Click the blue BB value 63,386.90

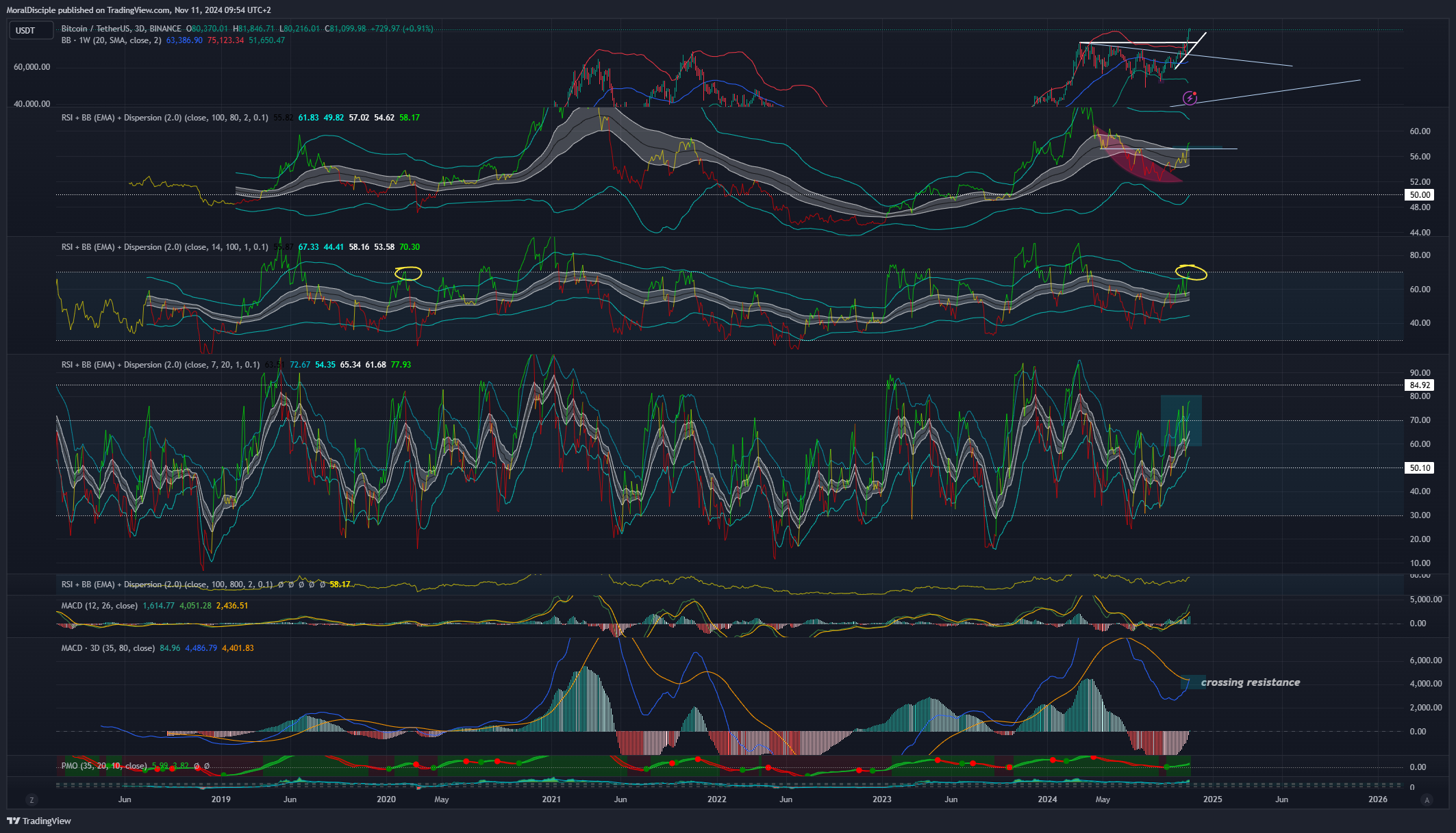point(184,40)
